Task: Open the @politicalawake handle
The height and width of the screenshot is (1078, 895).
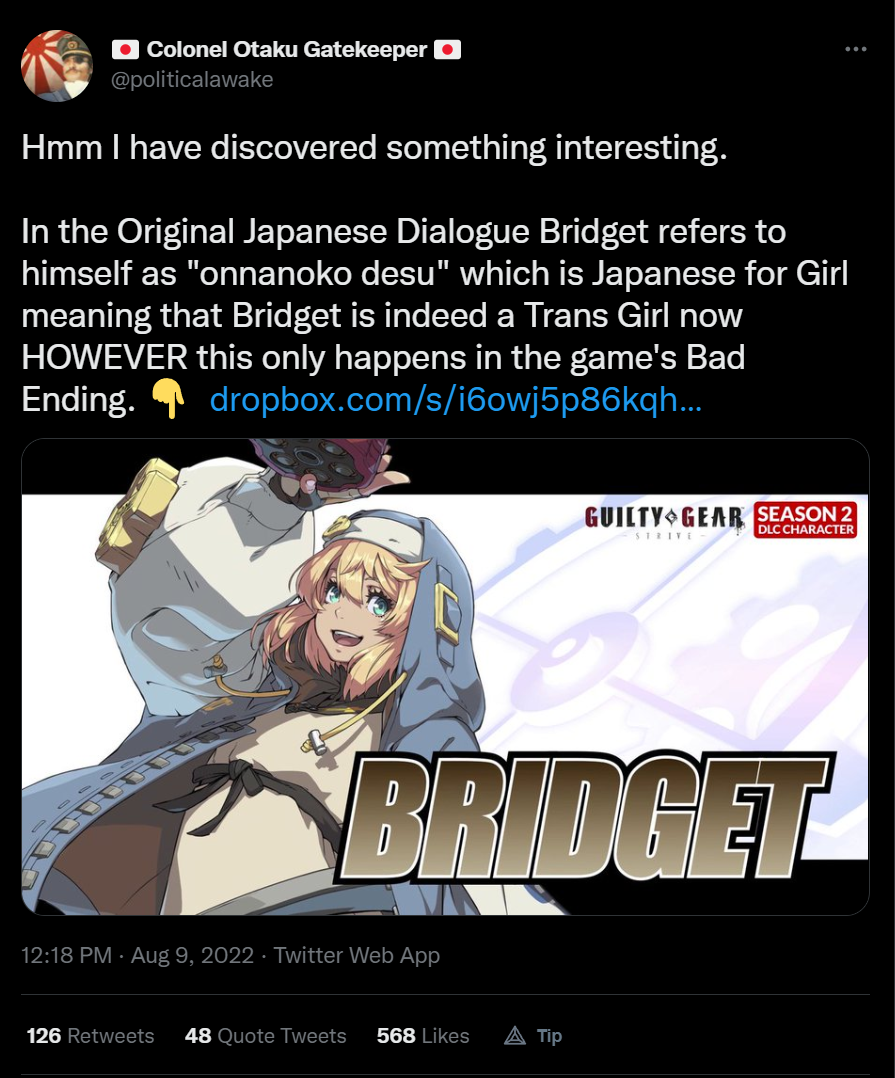Action: [192, 80]
